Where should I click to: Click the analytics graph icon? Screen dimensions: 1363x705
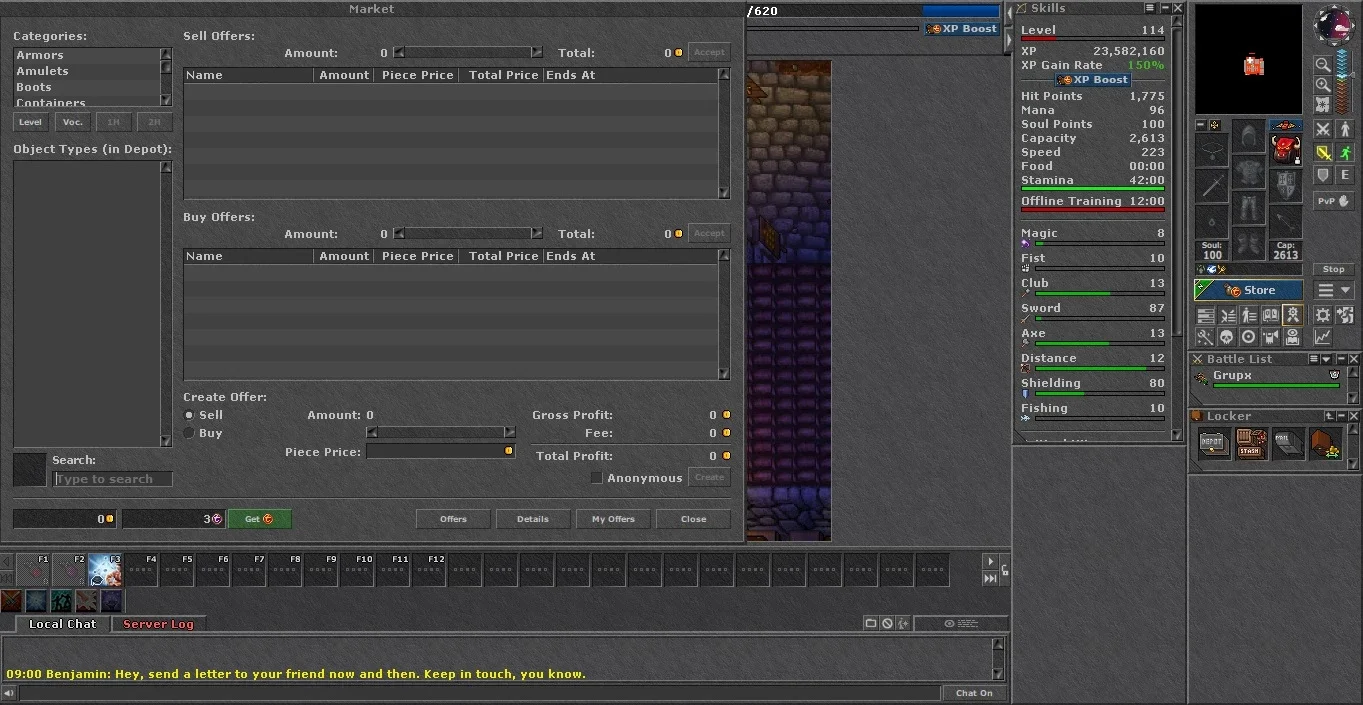[x=1323, y=337]
